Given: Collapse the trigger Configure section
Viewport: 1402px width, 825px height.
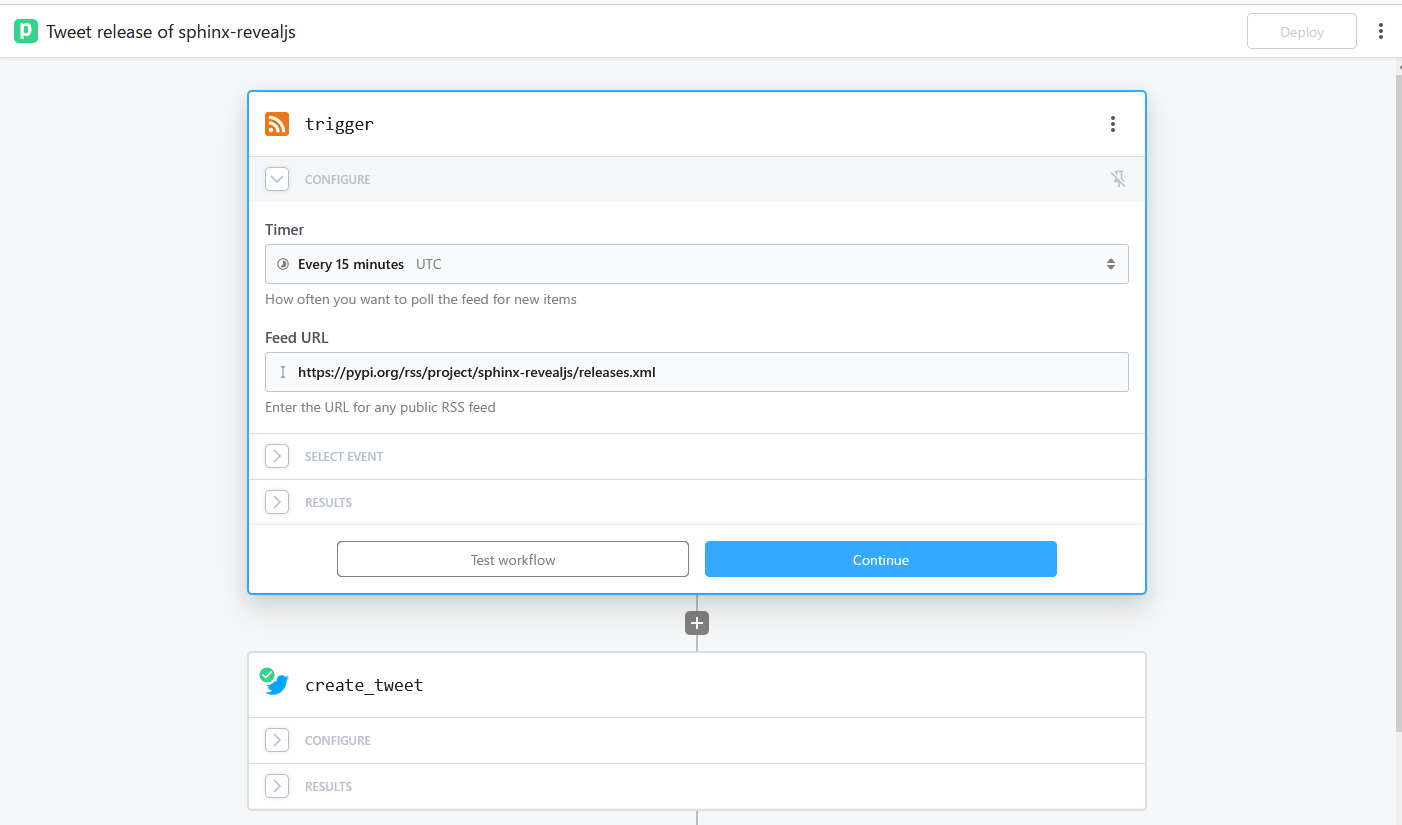Looking at the screenshot, I should click(277, 179).
